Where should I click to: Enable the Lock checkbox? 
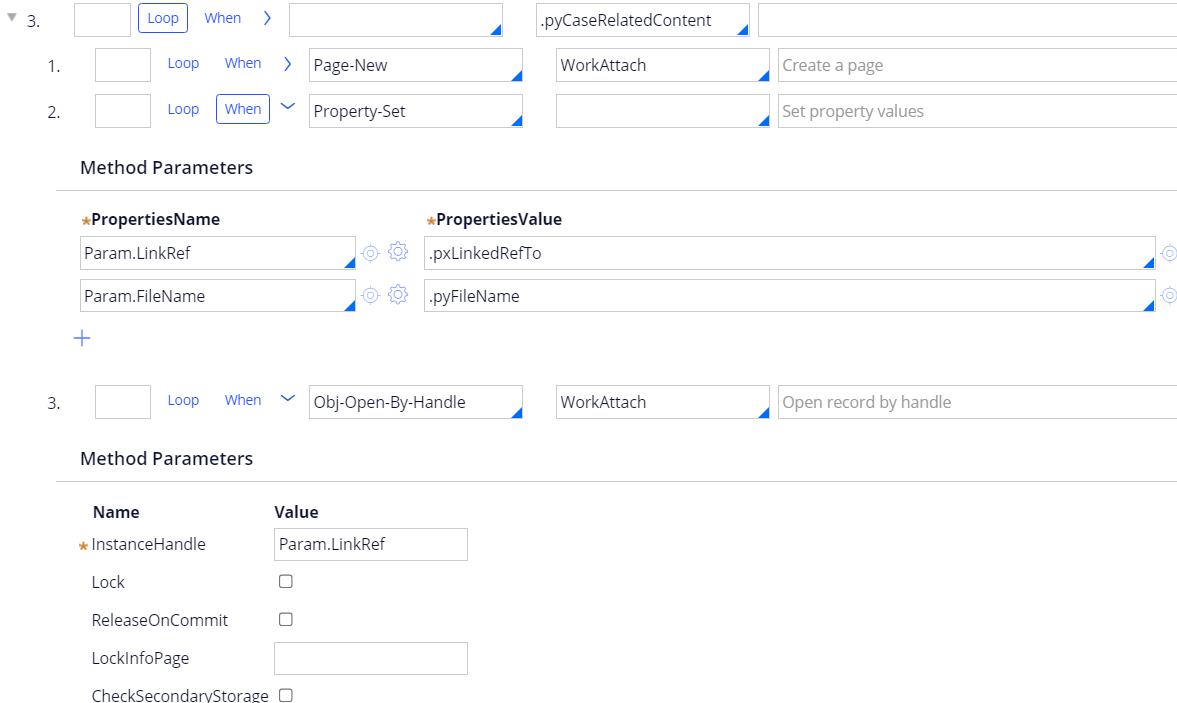[285, 581]
